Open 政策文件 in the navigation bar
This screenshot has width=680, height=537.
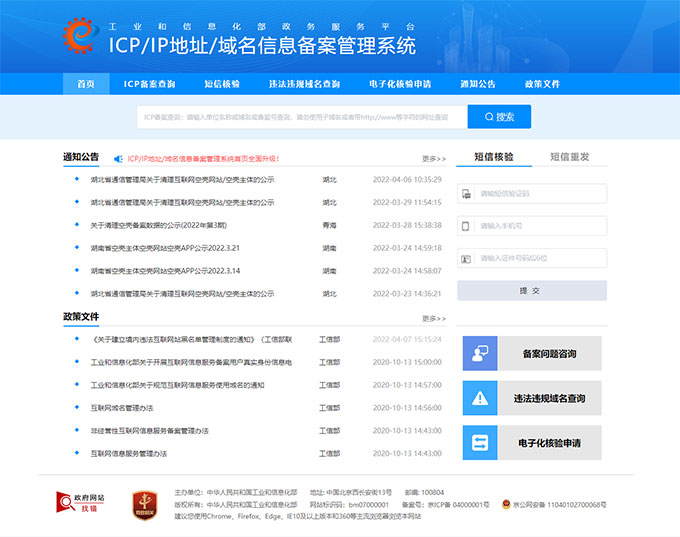(543, 84)
